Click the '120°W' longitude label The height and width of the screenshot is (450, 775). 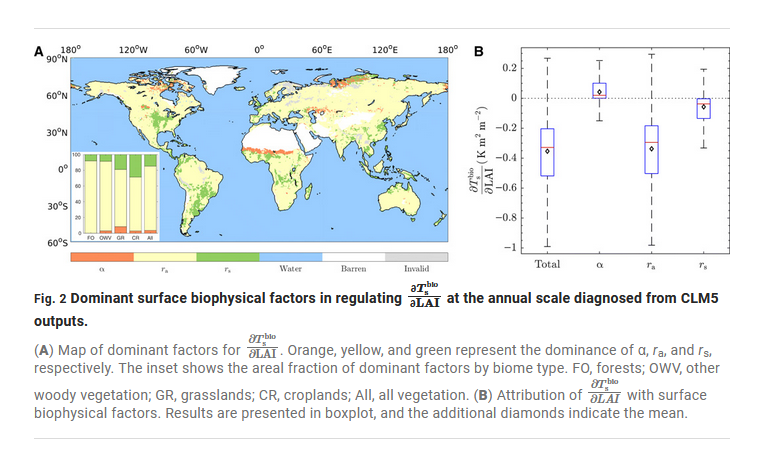(133, 50)
